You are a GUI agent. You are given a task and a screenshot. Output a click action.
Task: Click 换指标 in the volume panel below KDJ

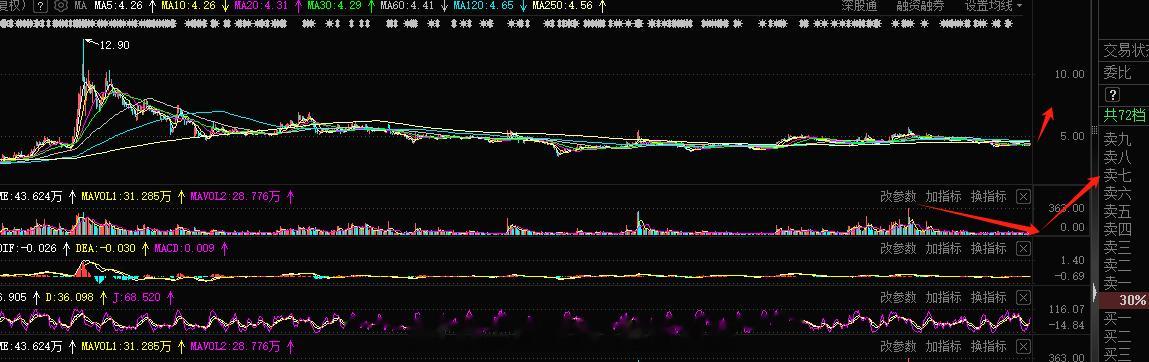coord(989,346)
